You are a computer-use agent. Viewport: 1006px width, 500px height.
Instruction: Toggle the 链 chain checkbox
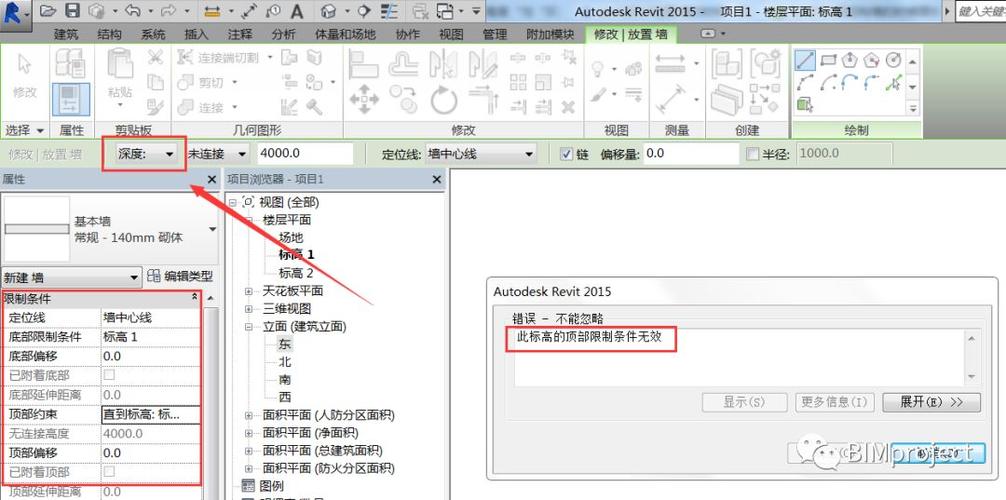pyautogui.click(x=566, y=154)
